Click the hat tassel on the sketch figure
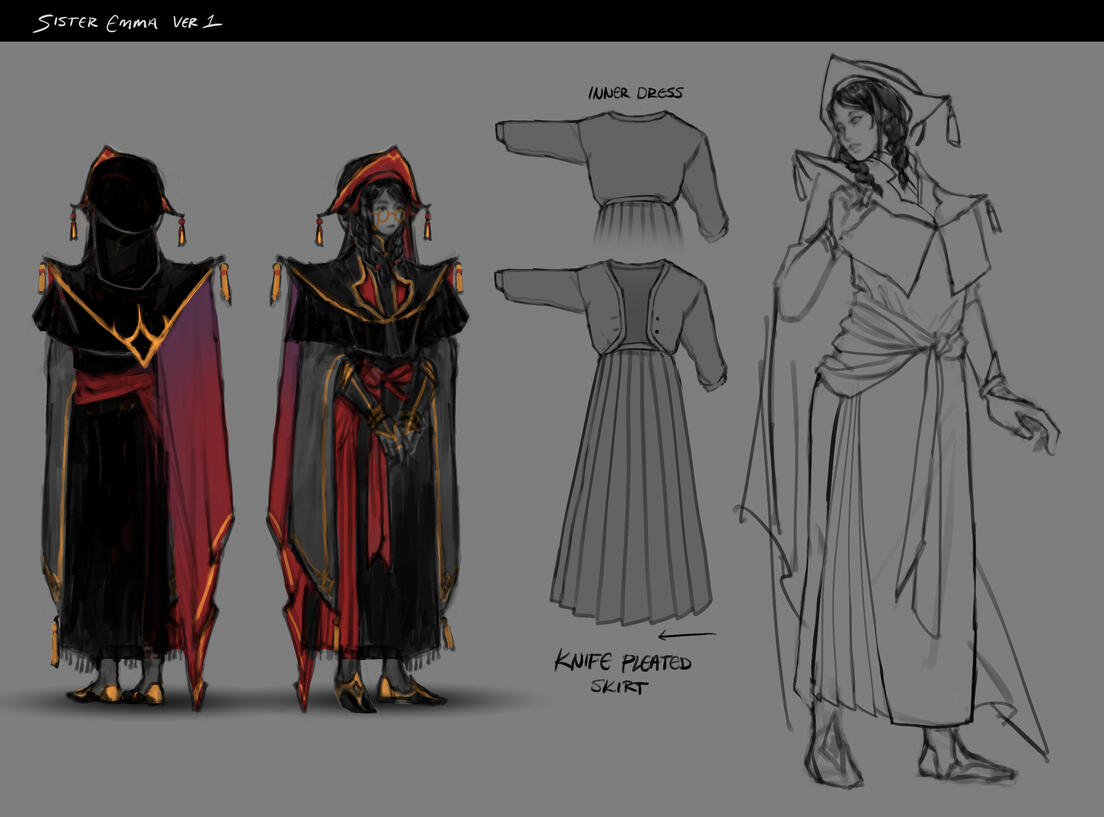 click(x=952, y=128)
